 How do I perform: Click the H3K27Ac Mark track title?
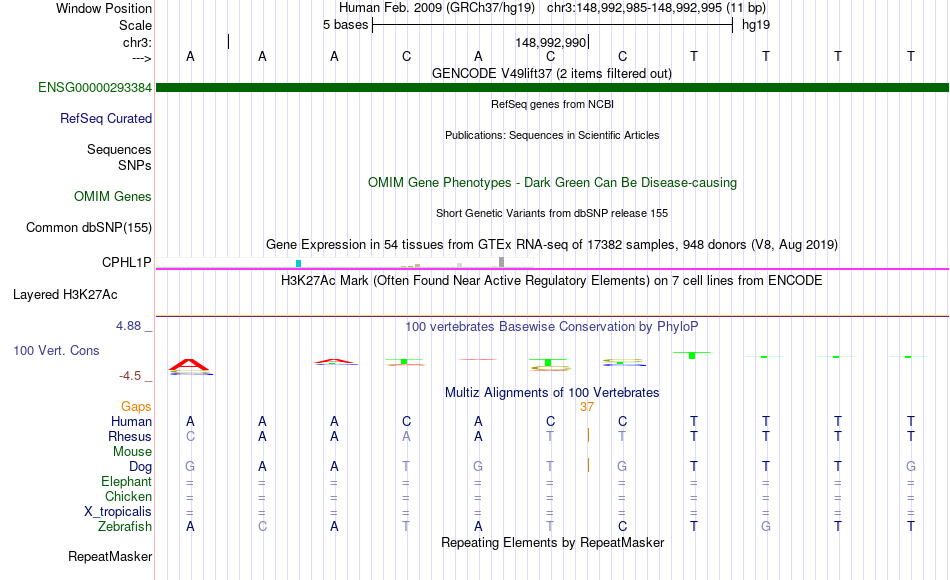pyautogui.click(x=552, y=281)
